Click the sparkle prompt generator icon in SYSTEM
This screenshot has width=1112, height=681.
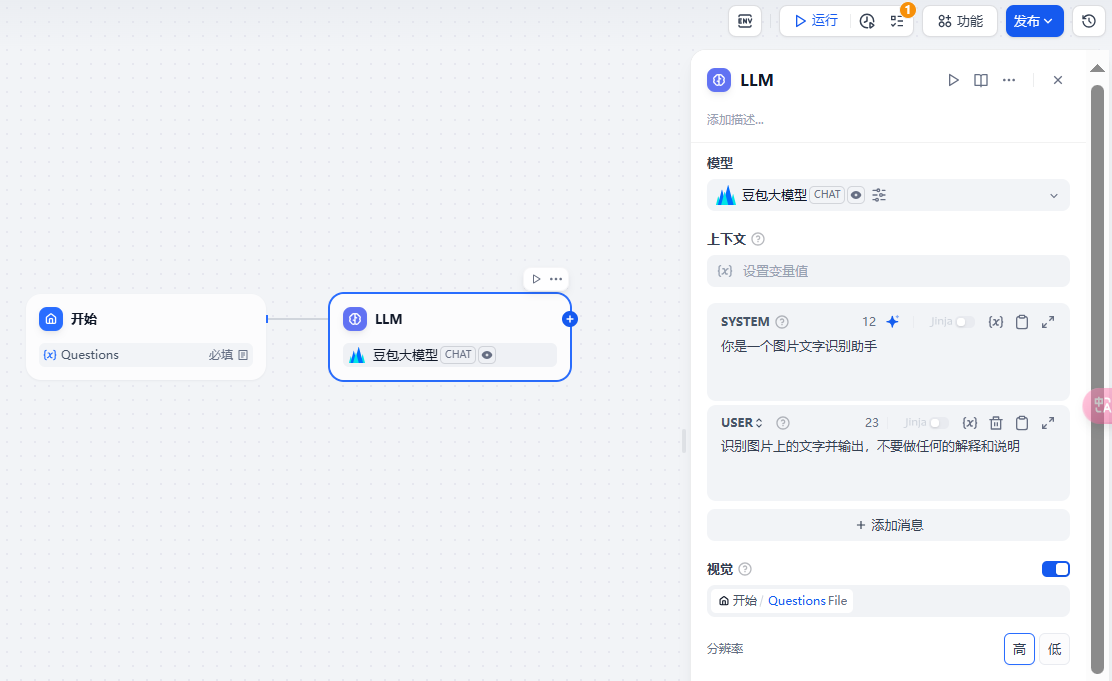click(893, 322)
